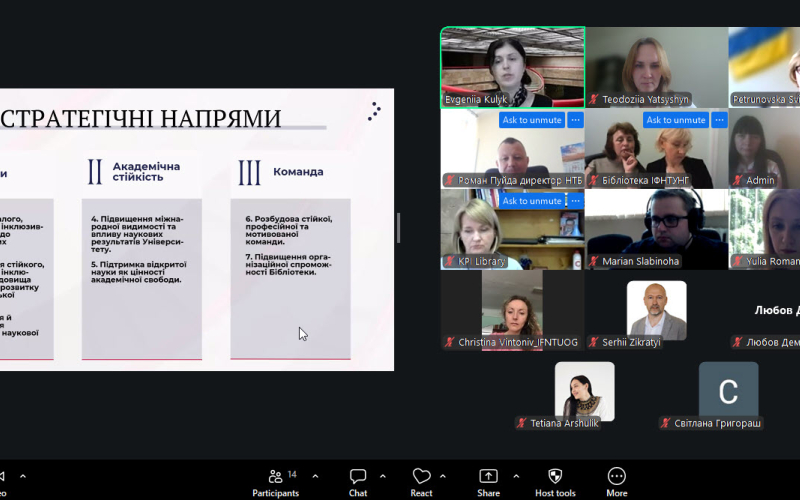Screen dimensions: 800x500
Task: Click the Evgeniia Kulyk name label
Action: [x=476, y=99]
